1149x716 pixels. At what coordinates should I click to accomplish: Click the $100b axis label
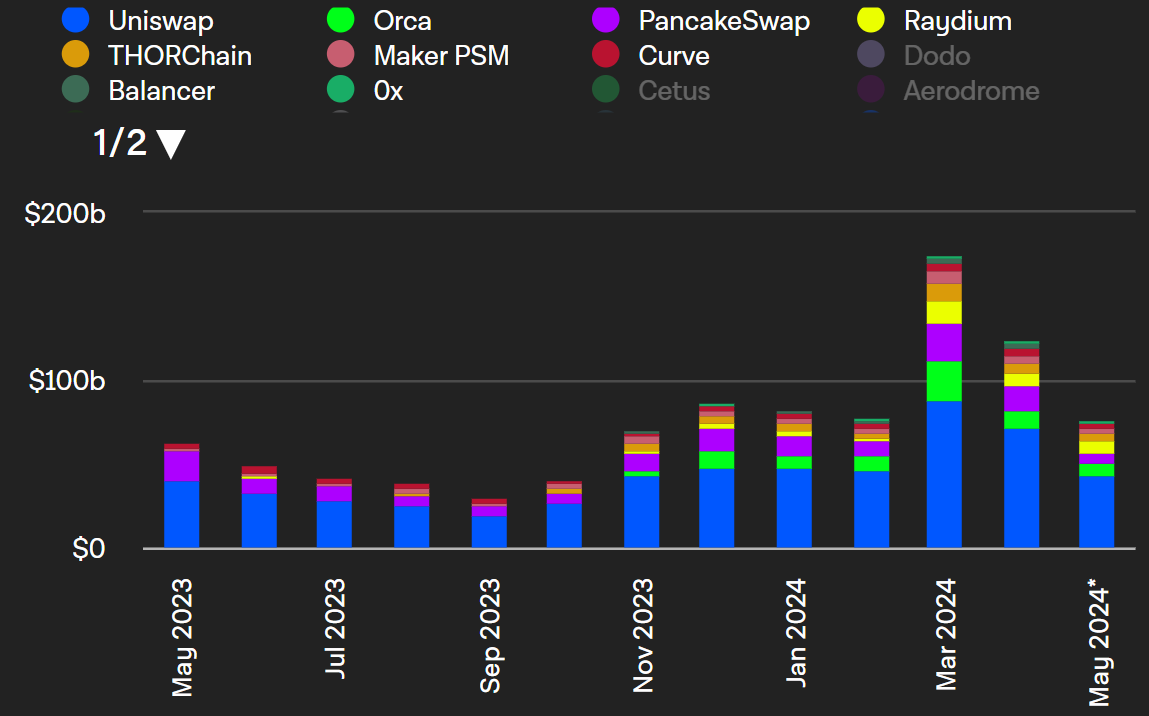[x=67, y=380]
